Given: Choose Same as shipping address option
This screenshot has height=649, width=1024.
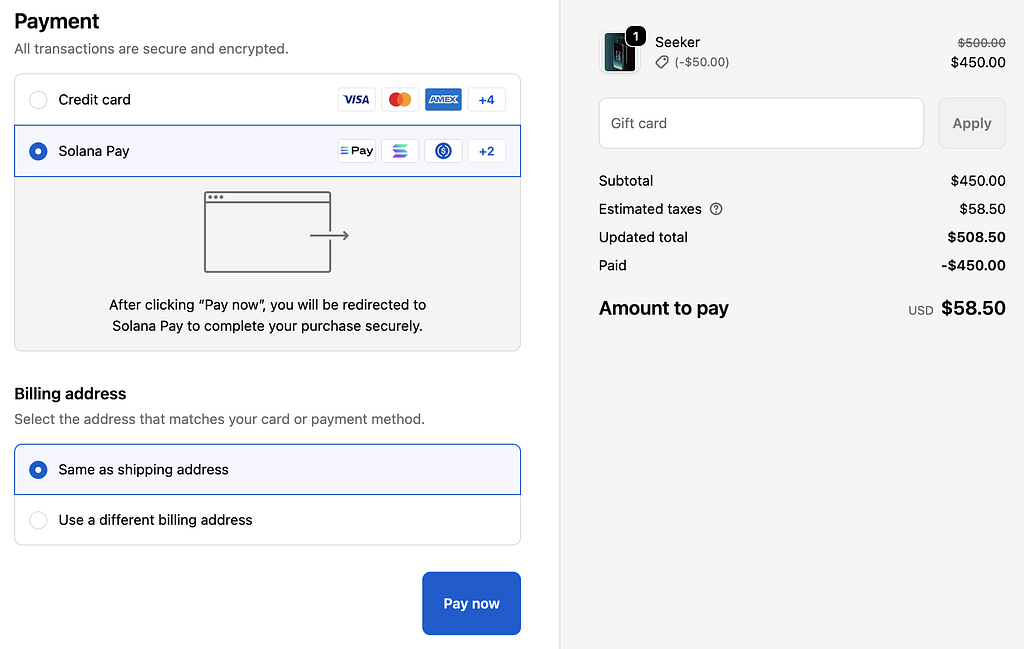Looking at the screenshot, I should [x=38, y=470].
